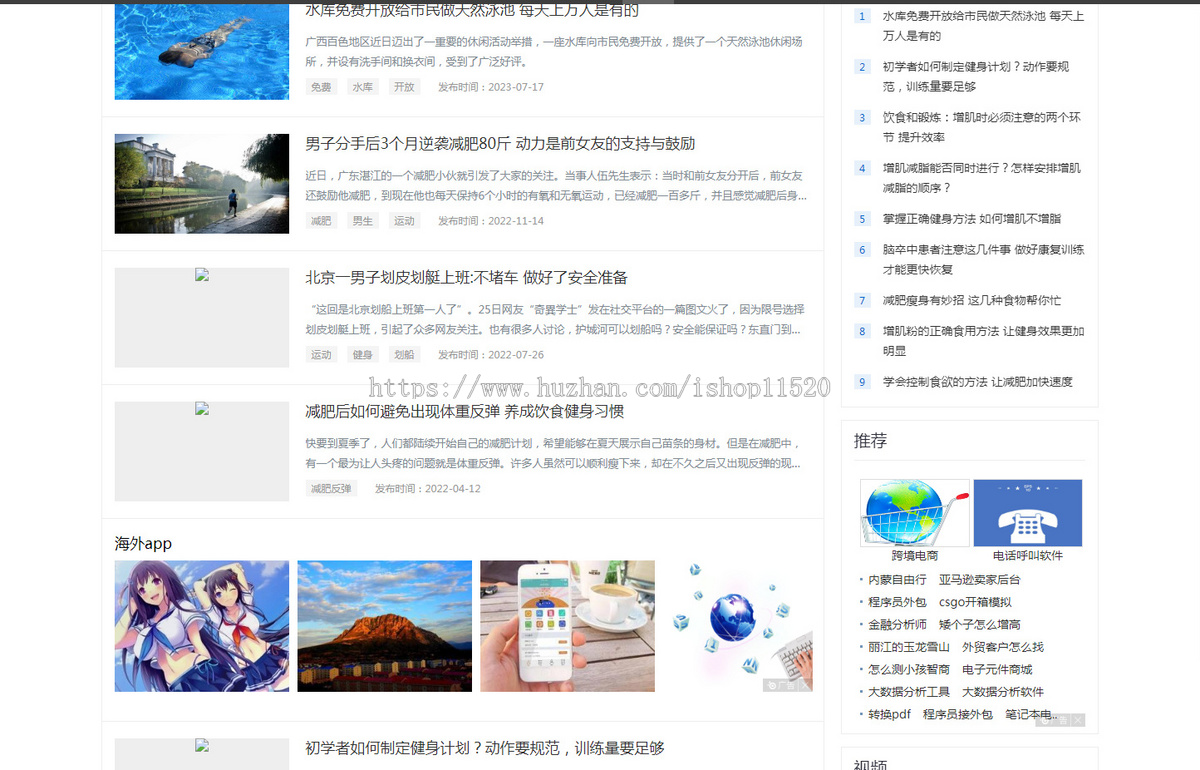Select the 减肥反弹 tag
This screenshot has width=1200, height=770.
[331, 489]
